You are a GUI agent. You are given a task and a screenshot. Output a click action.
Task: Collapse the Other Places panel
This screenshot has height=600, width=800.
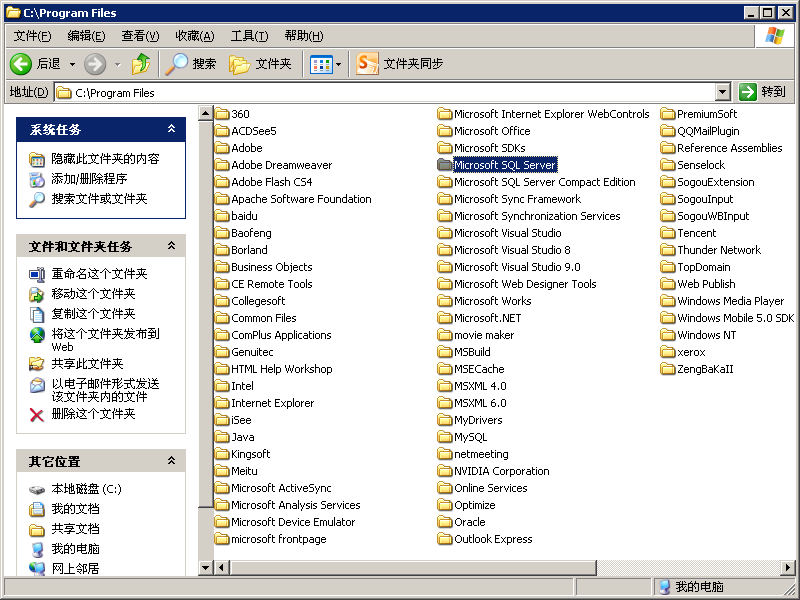pos(171,461)
